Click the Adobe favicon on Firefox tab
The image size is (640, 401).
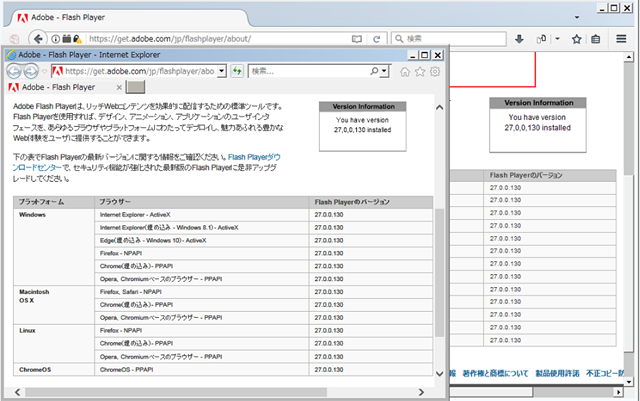[x=23, y=18]
